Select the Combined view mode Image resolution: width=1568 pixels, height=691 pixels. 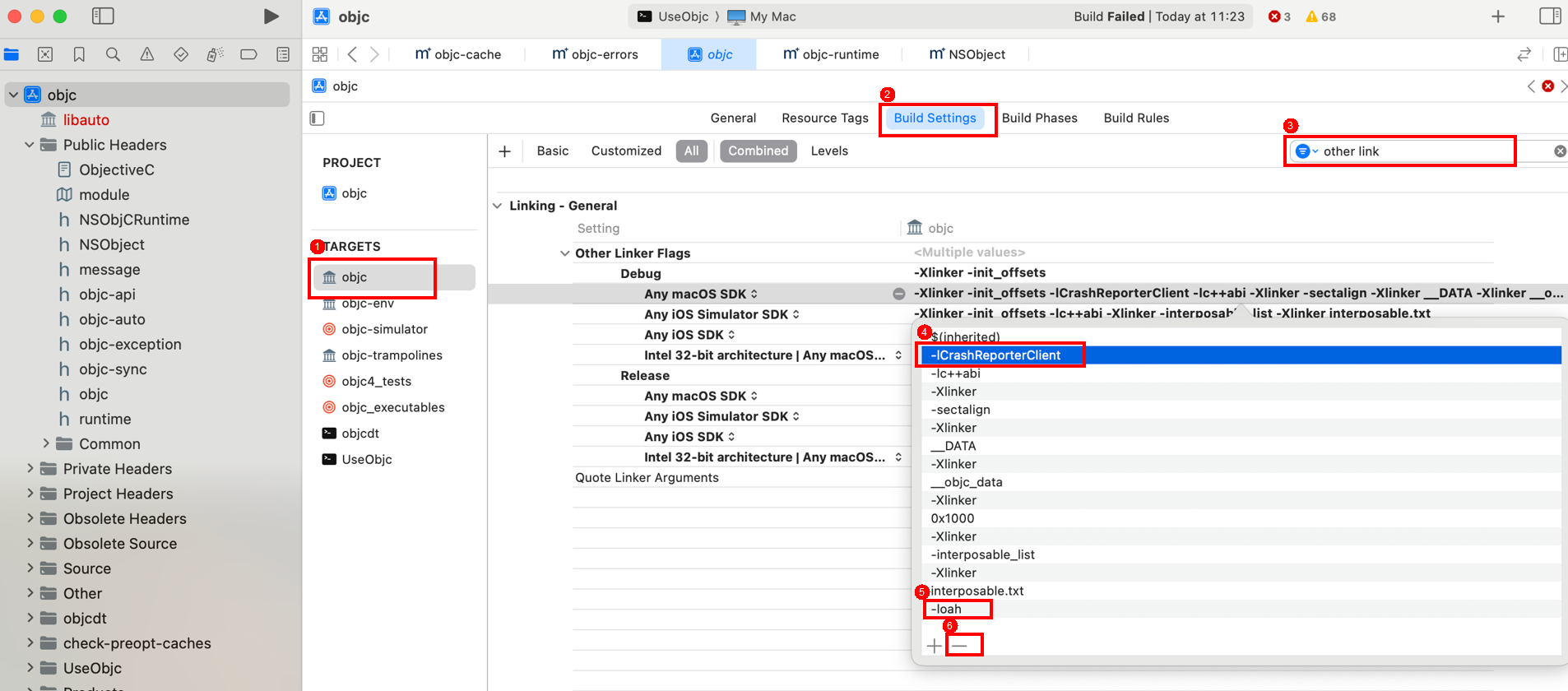758,151
